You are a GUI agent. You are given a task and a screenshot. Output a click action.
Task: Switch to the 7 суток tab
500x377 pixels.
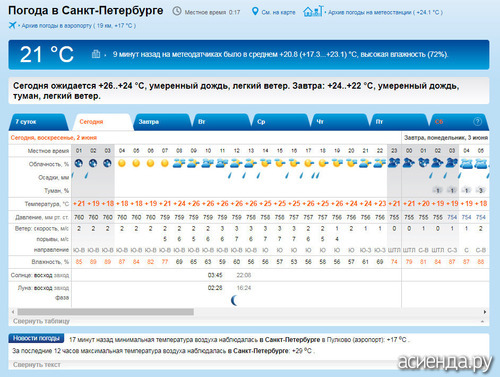[x=38, y=122]
